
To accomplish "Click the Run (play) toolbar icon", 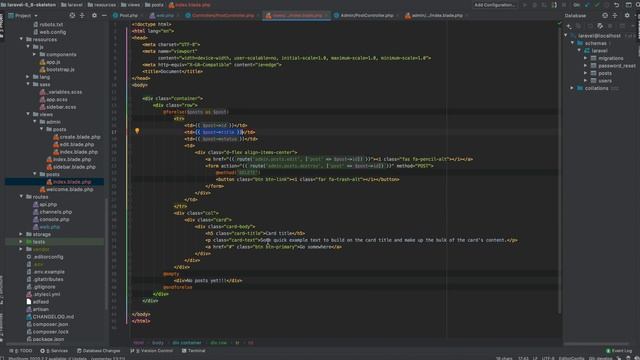I will coord(524,5).
